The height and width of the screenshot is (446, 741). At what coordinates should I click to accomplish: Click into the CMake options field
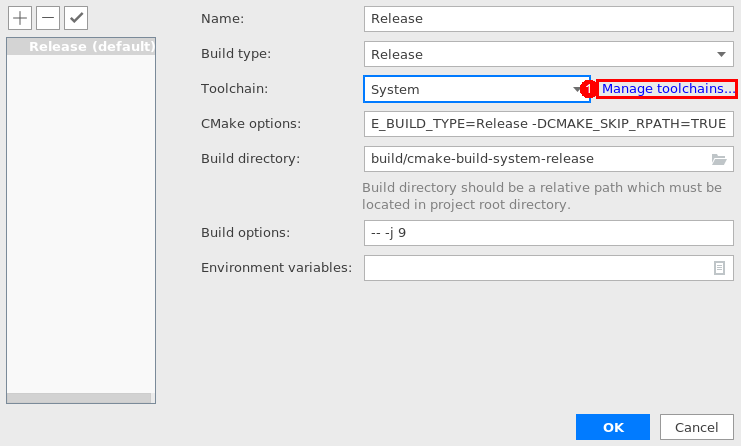pos(549,124)
